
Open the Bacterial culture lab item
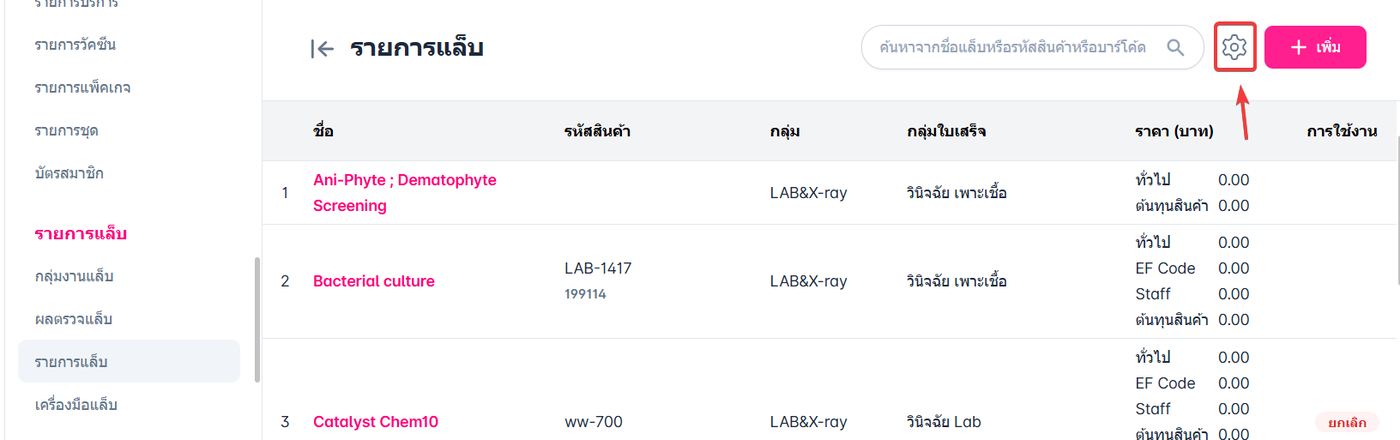(x=373, y=281)
